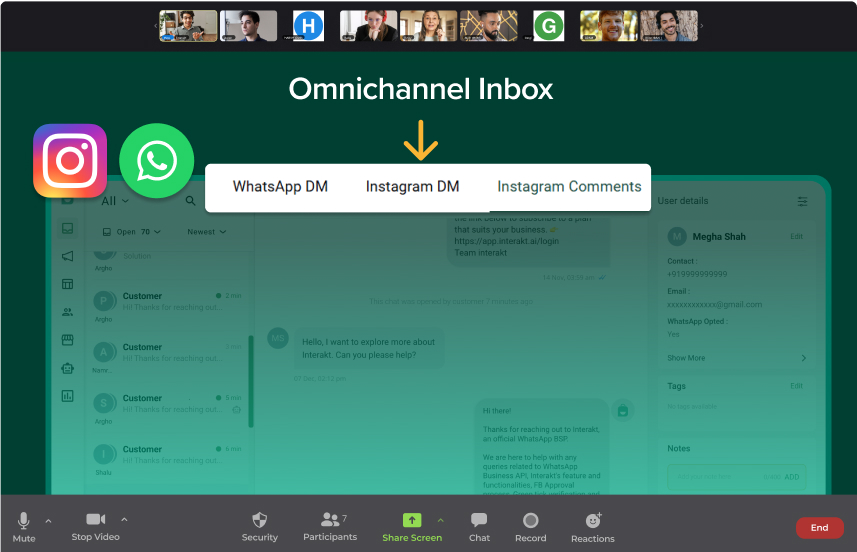This screenshot has height=552, width=857.
Task: Show previous participants with left arrow
Action: (x=156, y=26)
